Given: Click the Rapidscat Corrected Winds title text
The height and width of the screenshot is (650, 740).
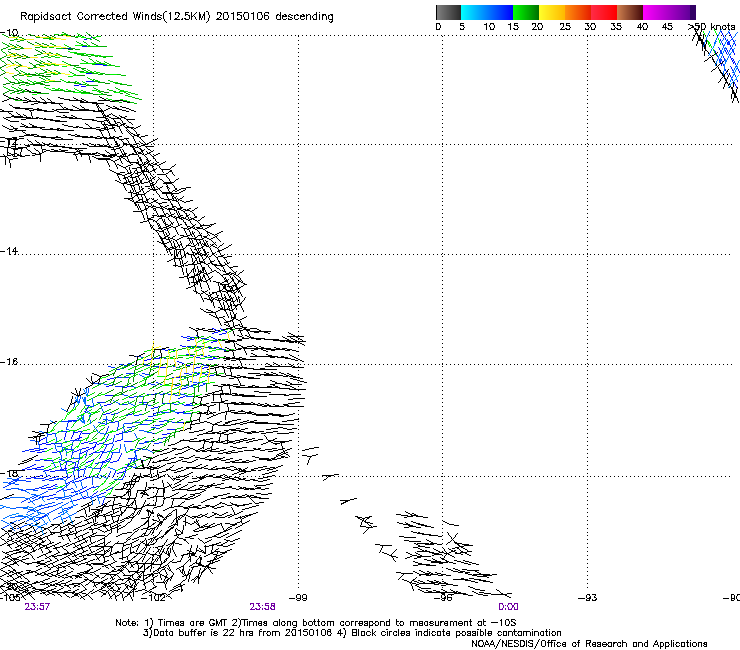Looking at the screenshot, I should [x=177, y=17].
